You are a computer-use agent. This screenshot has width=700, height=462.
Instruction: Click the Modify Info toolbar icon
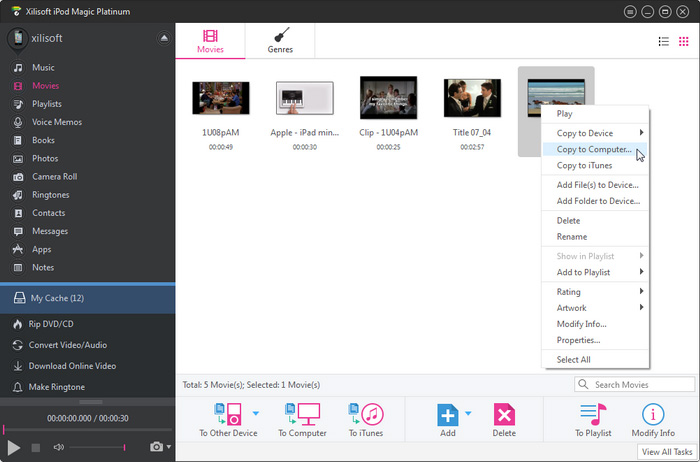point(653,414)
